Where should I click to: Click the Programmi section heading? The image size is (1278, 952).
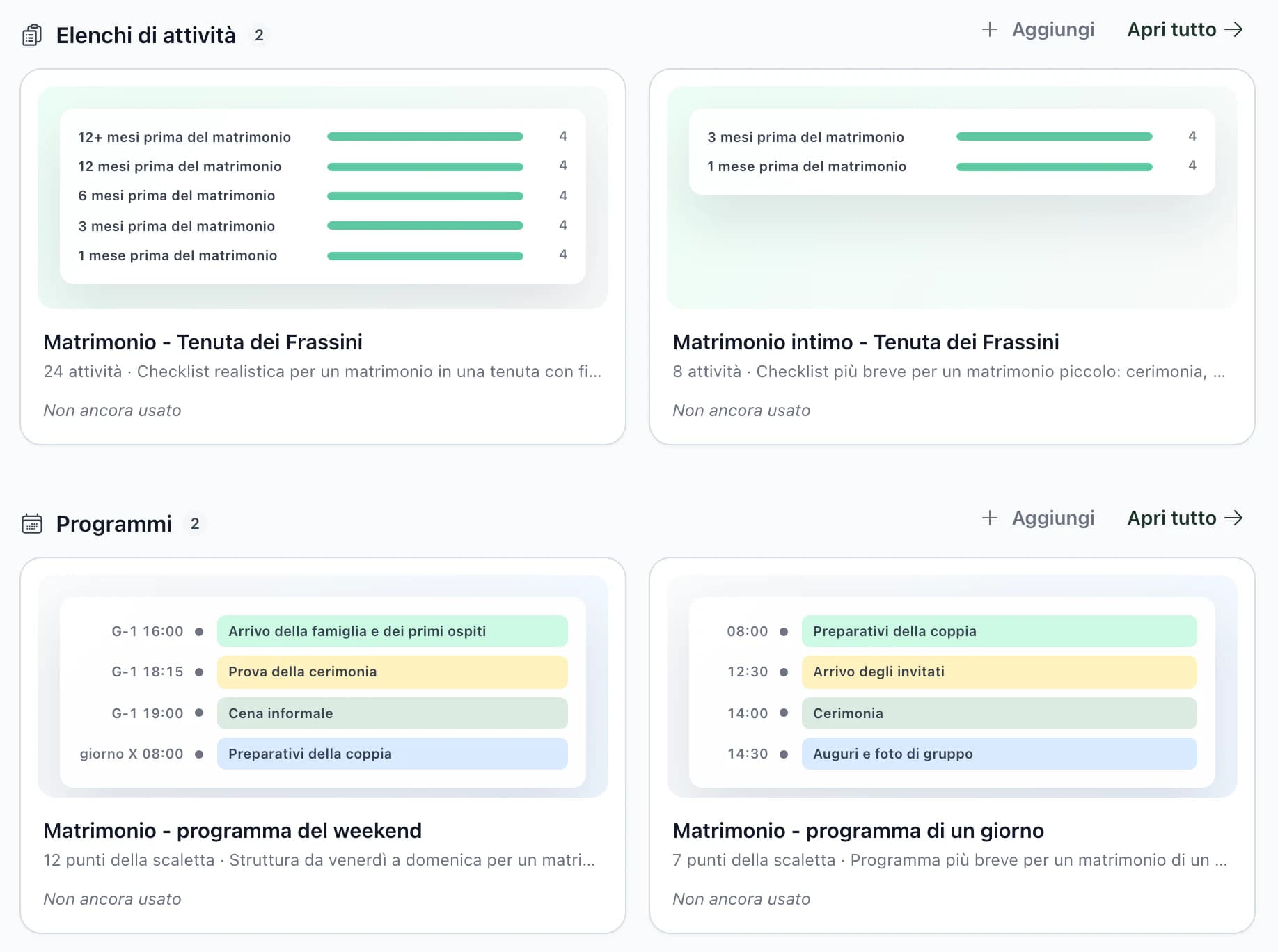[x=114, y=524]
